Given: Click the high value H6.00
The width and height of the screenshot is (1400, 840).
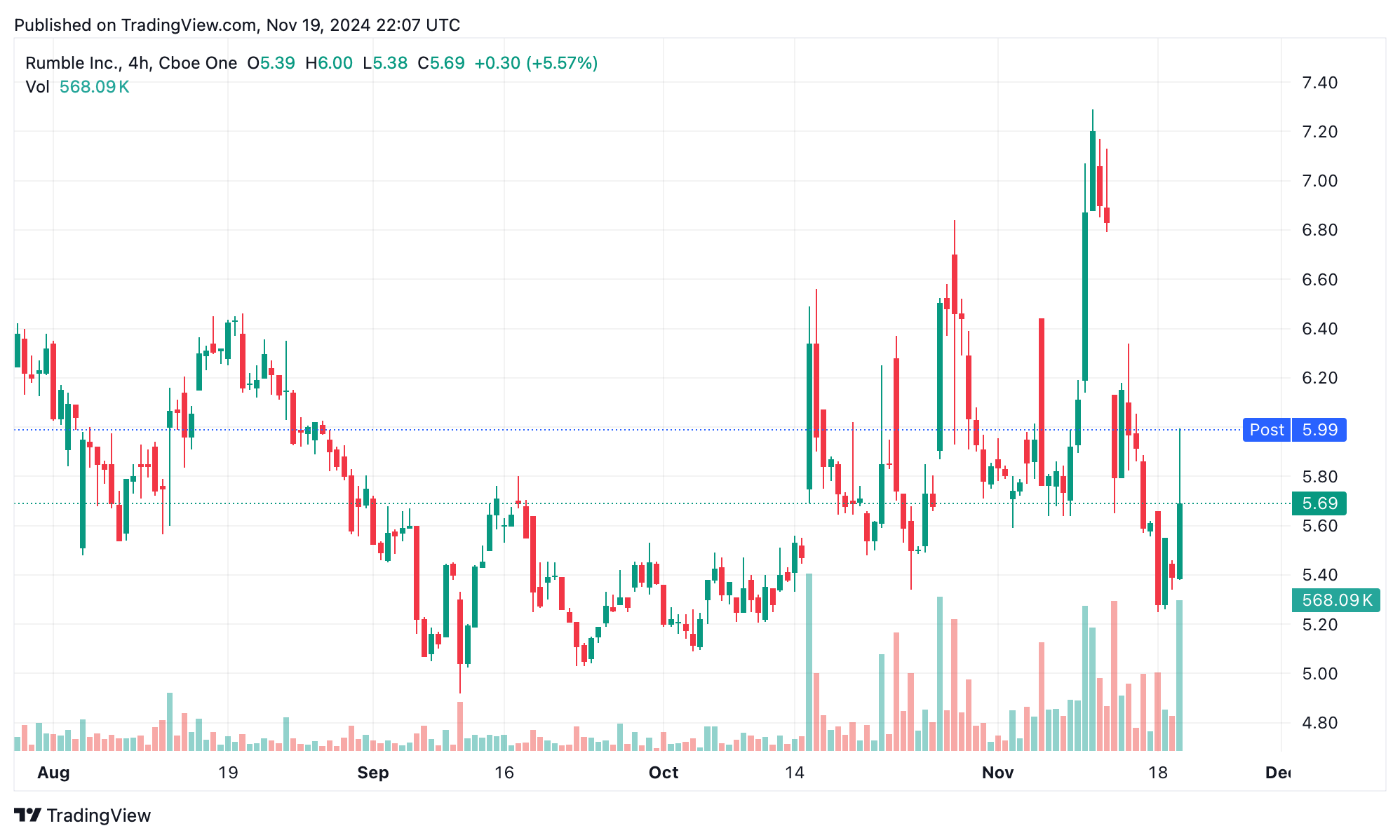Looking at the screenshot, I should [x=329, y=63].
